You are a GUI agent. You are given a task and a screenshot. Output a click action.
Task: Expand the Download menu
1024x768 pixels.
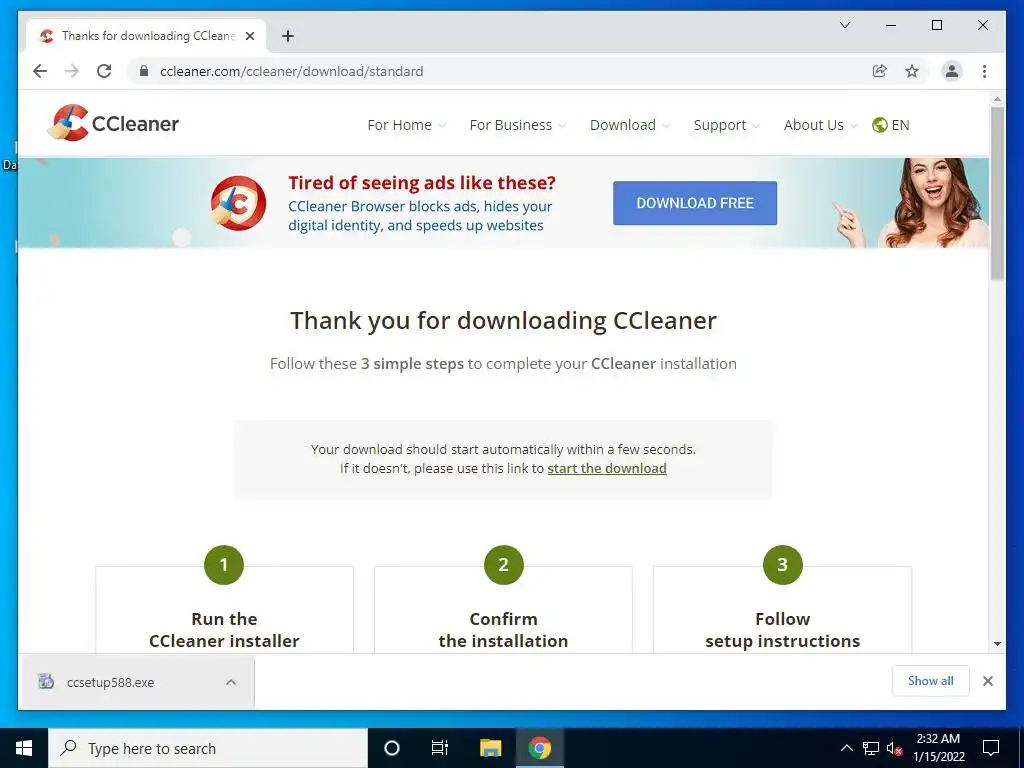pyautogui.click(x=630, y=125)
